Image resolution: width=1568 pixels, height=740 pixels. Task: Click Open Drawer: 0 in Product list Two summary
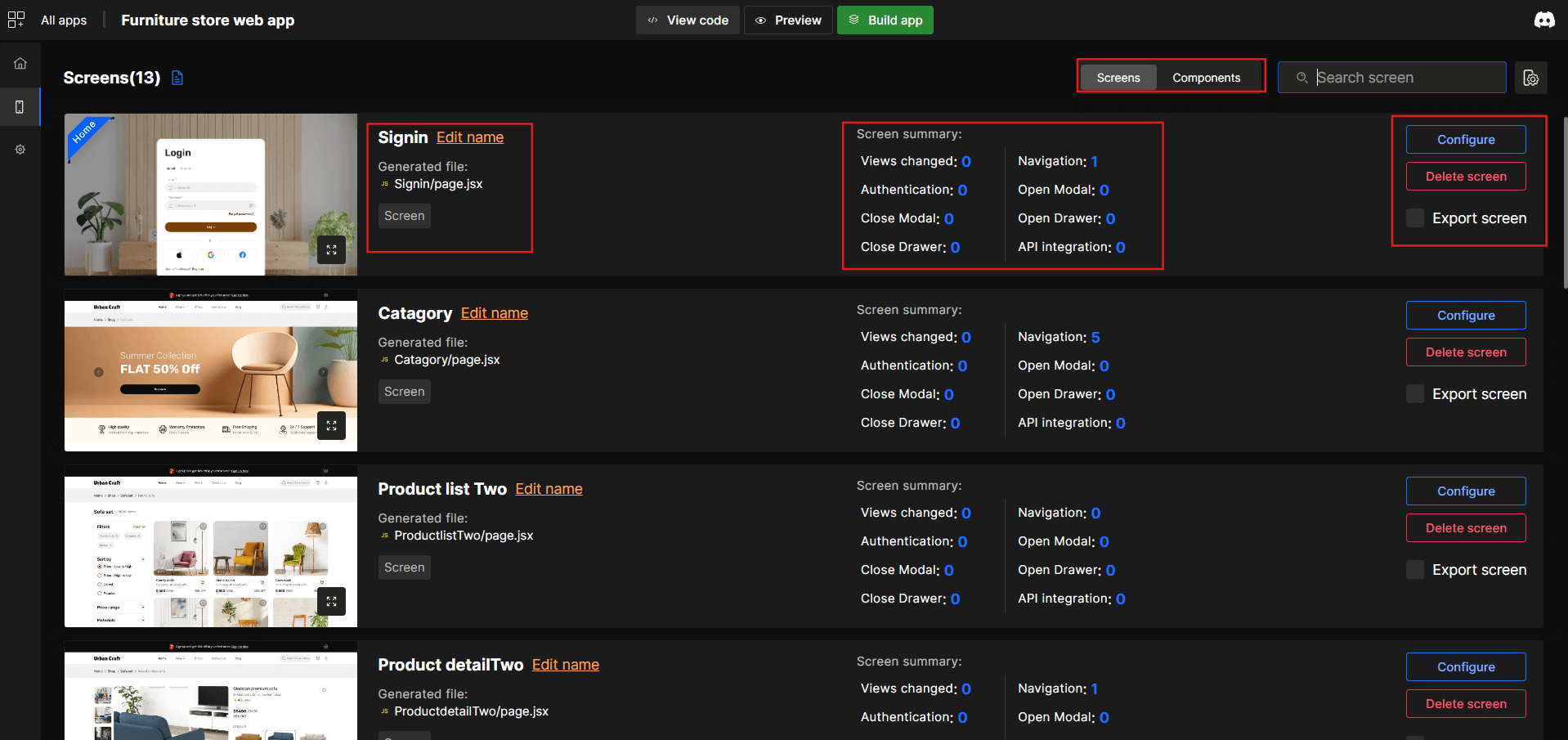point(1067,570)
